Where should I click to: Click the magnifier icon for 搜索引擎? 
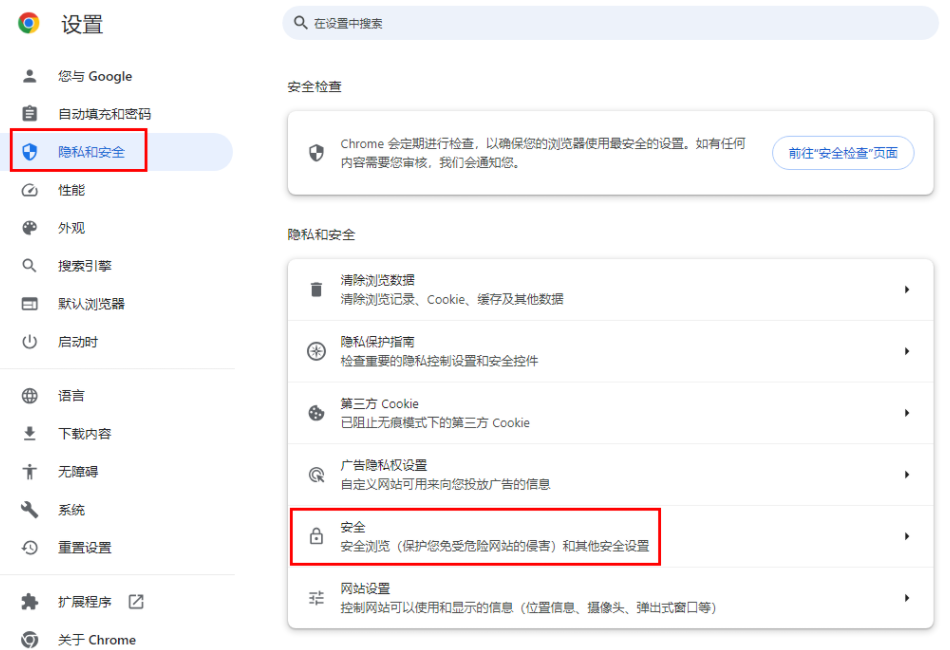(29, 265)
